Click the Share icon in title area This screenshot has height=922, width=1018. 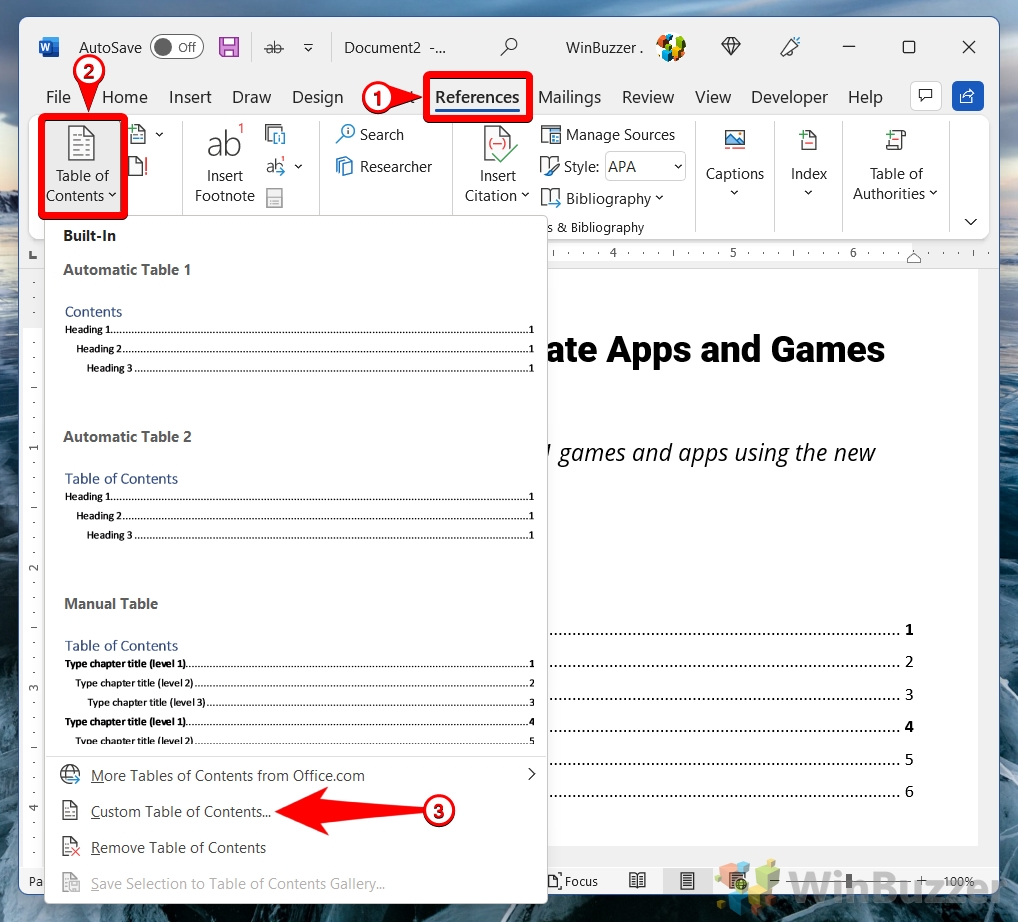[967, 96]
